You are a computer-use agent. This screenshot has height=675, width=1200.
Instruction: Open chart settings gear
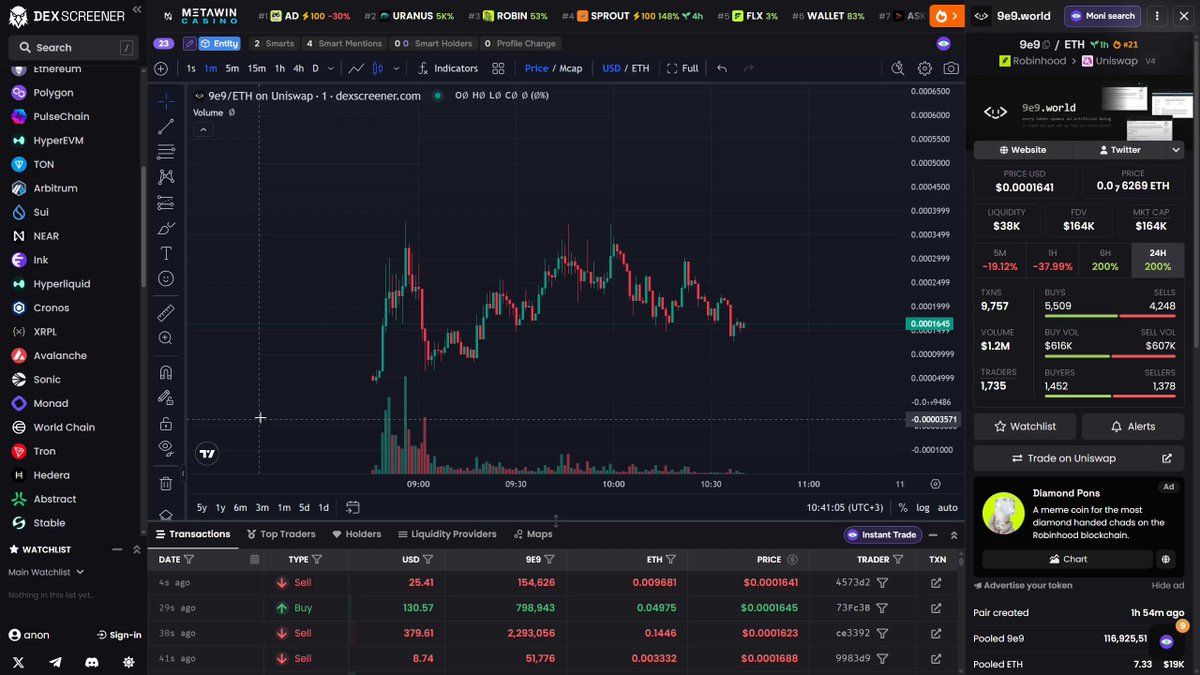[x=925, y=69]
